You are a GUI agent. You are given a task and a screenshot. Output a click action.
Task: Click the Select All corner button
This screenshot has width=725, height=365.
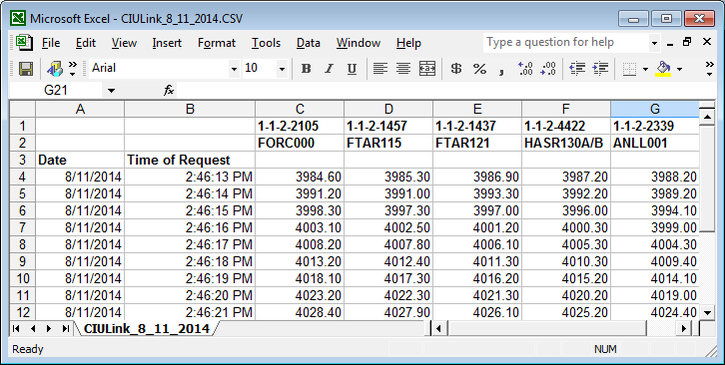tap(23, 109)
